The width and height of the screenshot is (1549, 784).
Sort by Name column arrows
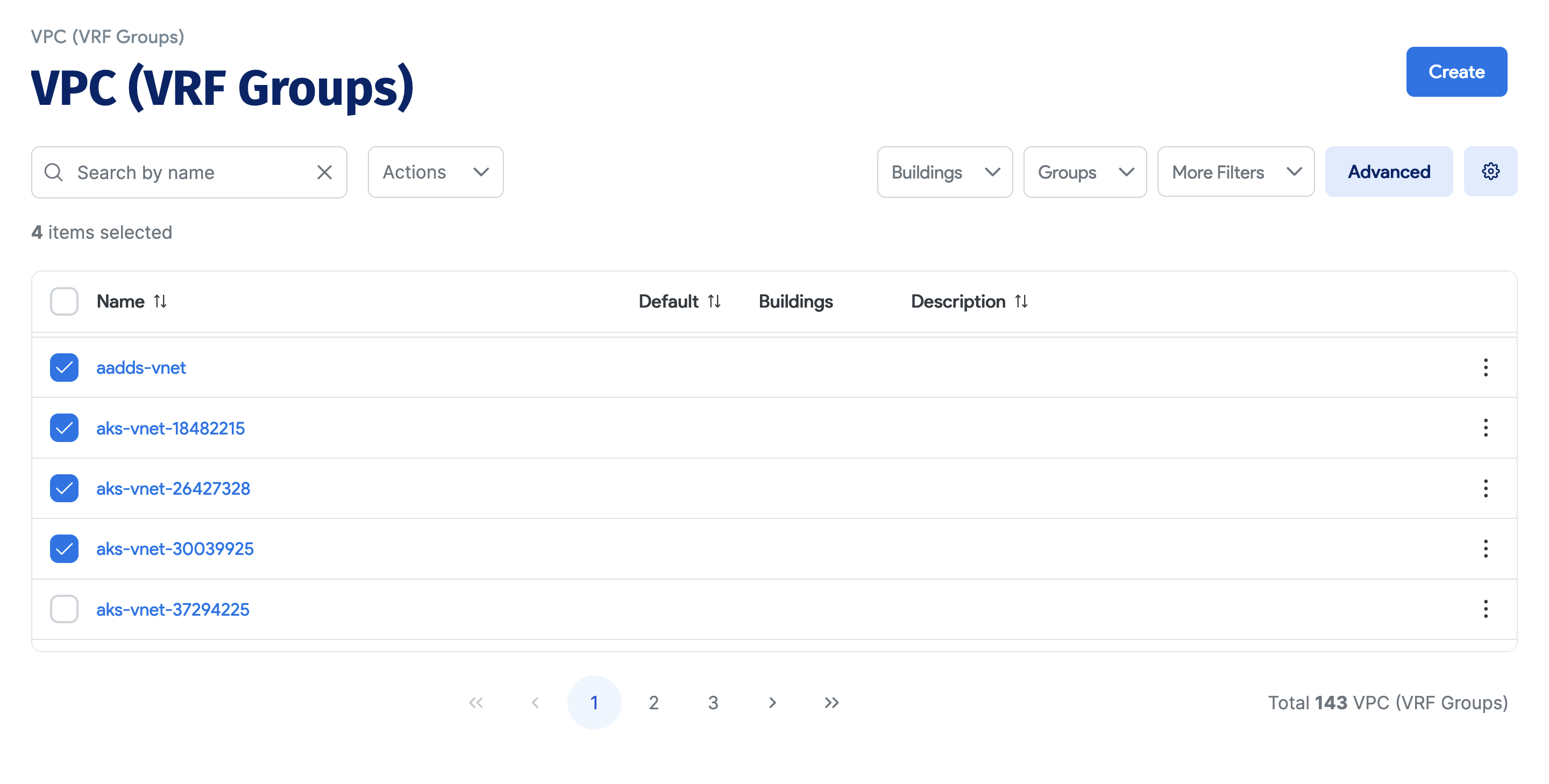(160, 301)
